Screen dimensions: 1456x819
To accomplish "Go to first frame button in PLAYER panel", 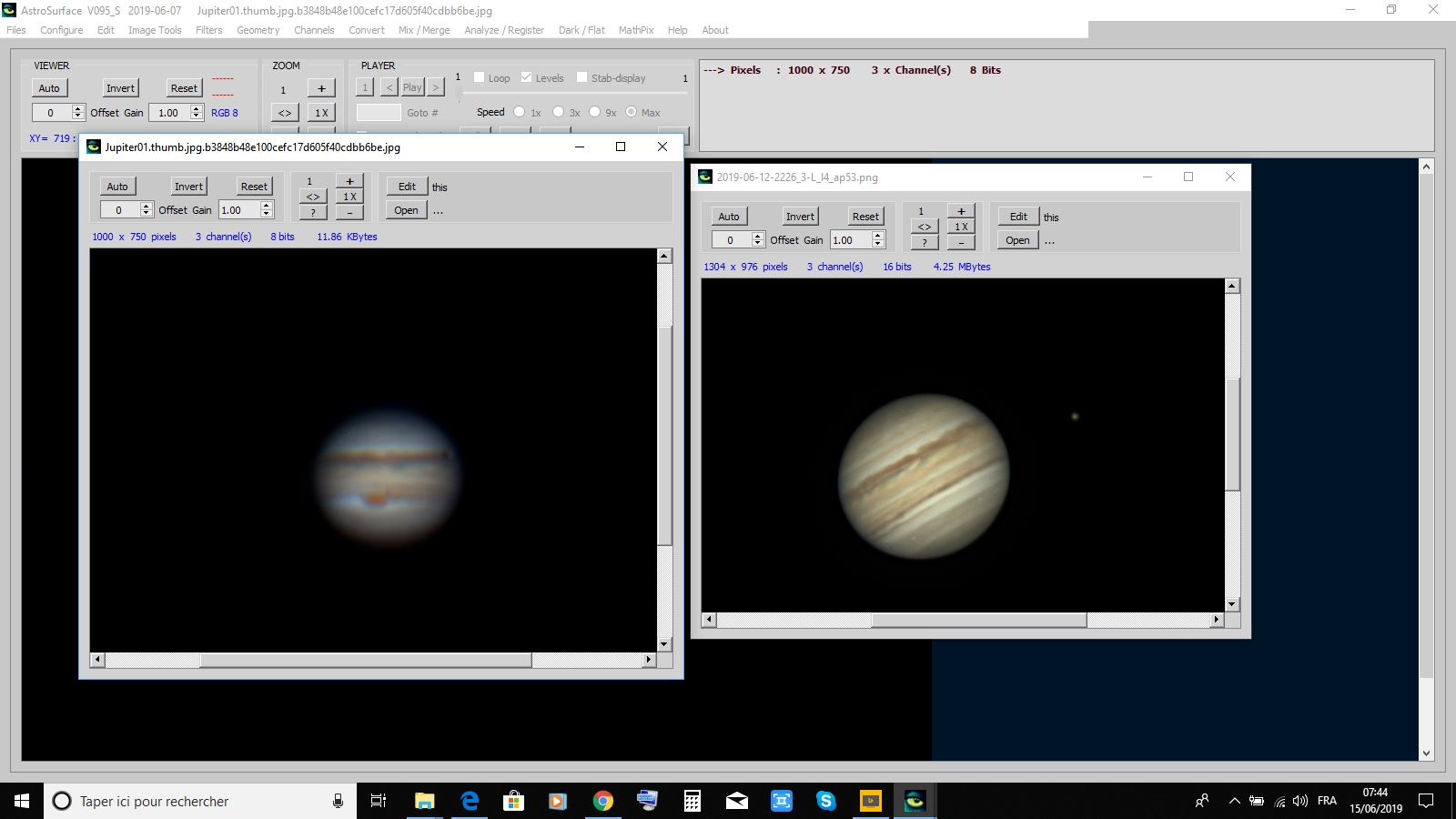I will (365, 87).
